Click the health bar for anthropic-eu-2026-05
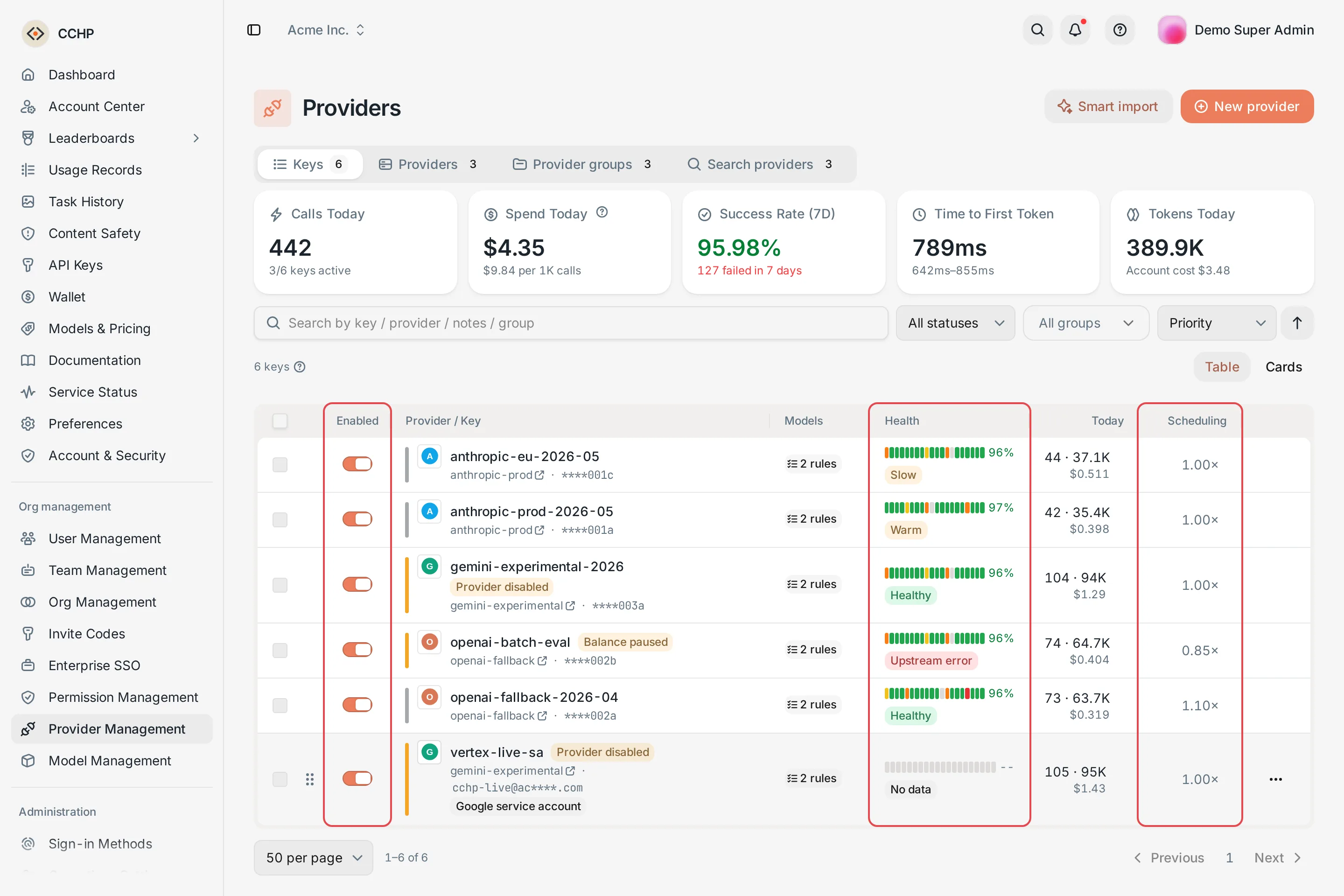1344x896 pixels. click(934, 453)
